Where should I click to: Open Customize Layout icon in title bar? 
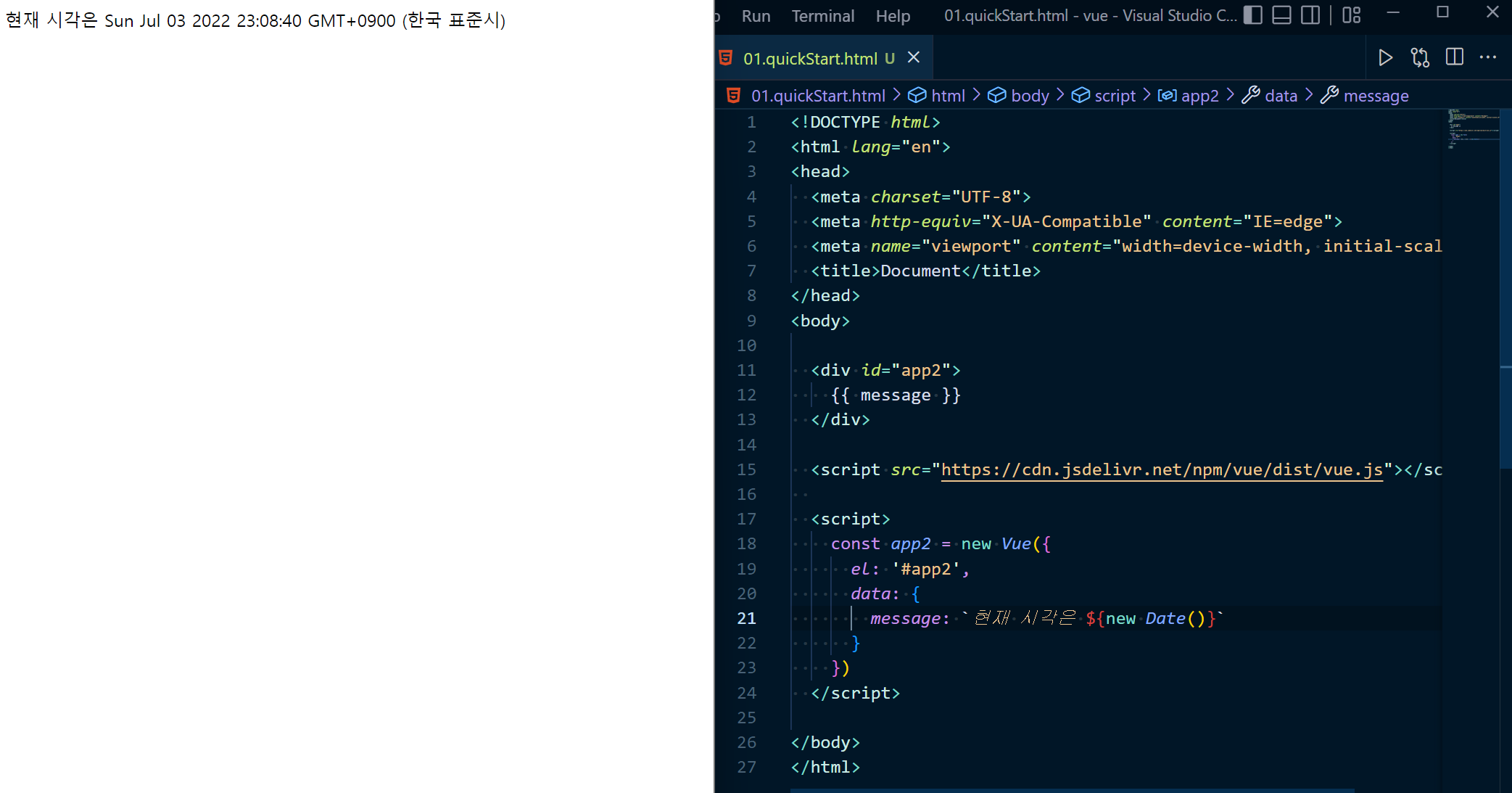(1352, 15)
